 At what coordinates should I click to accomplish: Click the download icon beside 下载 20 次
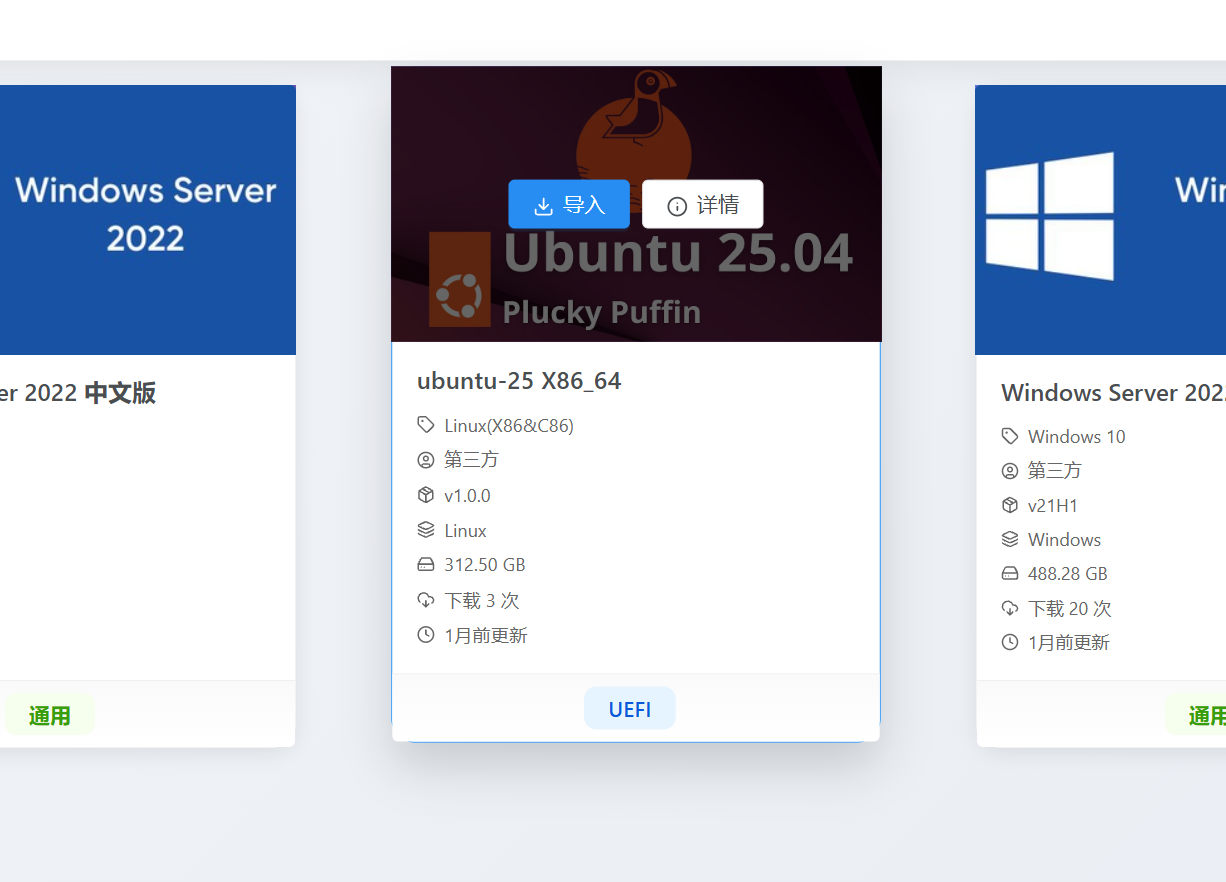coord(1010,608)
